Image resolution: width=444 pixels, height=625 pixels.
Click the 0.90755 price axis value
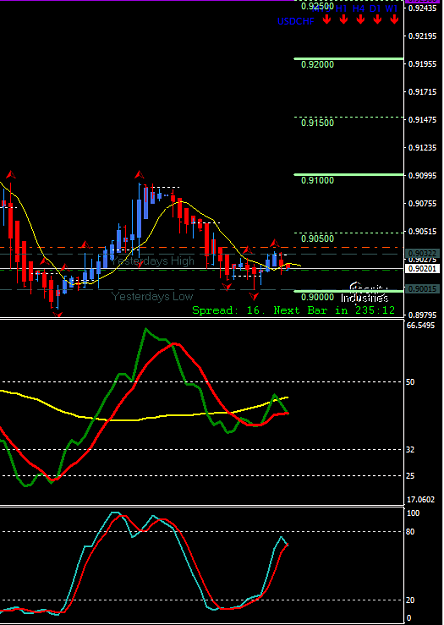point(423,204)
